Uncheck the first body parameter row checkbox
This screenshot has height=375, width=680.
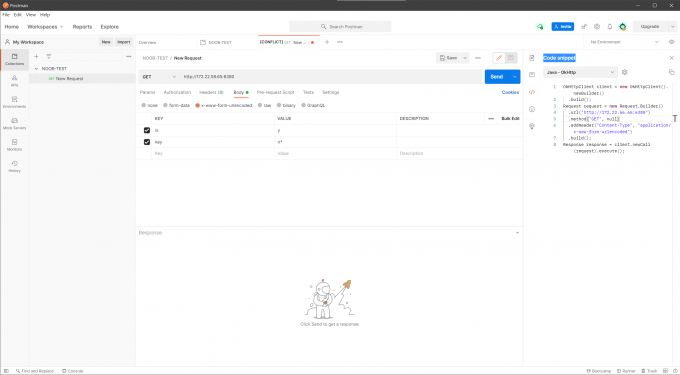click(147, 130)
